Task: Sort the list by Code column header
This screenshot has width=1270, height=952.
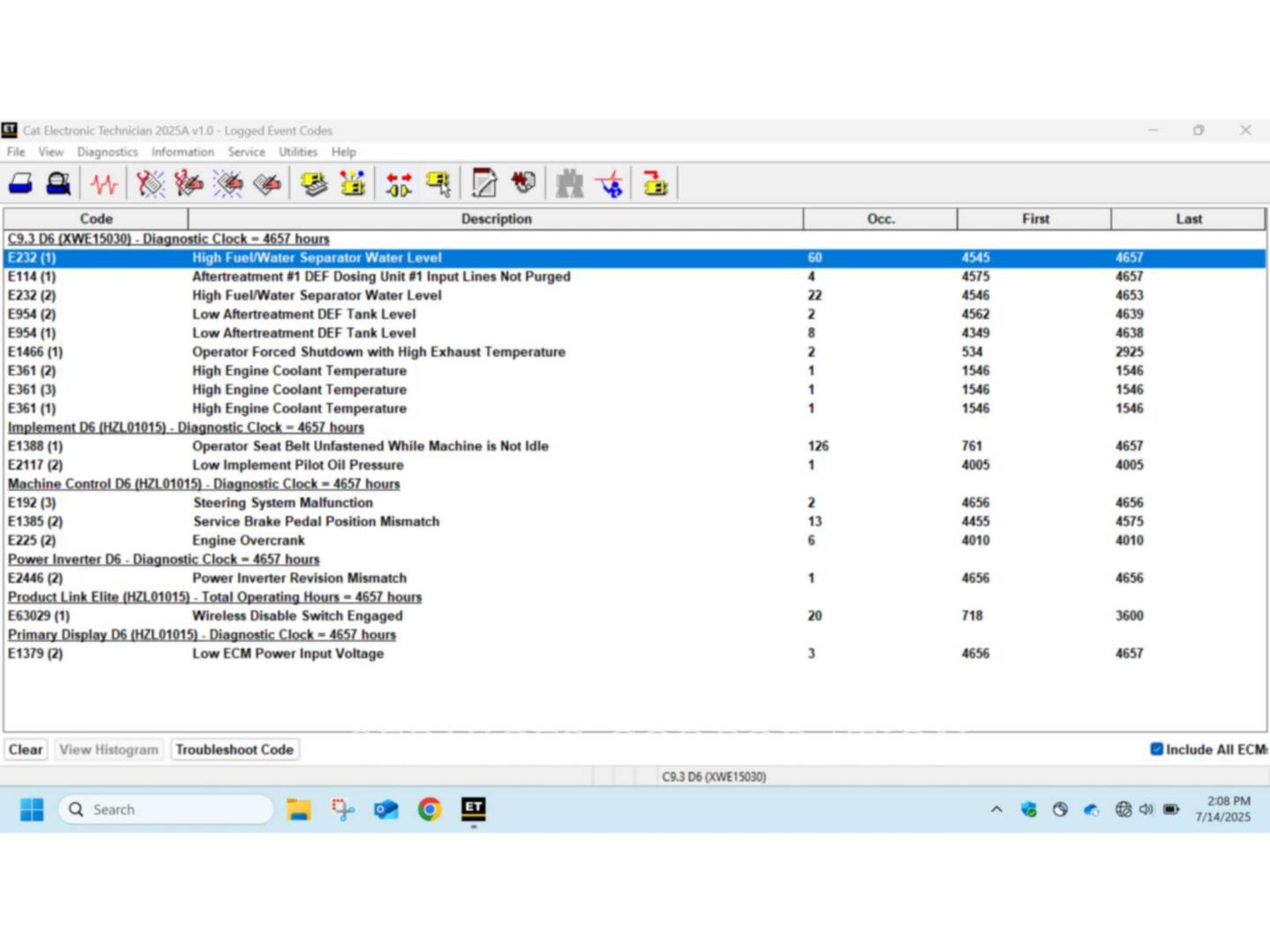Action: coord(96,219)
